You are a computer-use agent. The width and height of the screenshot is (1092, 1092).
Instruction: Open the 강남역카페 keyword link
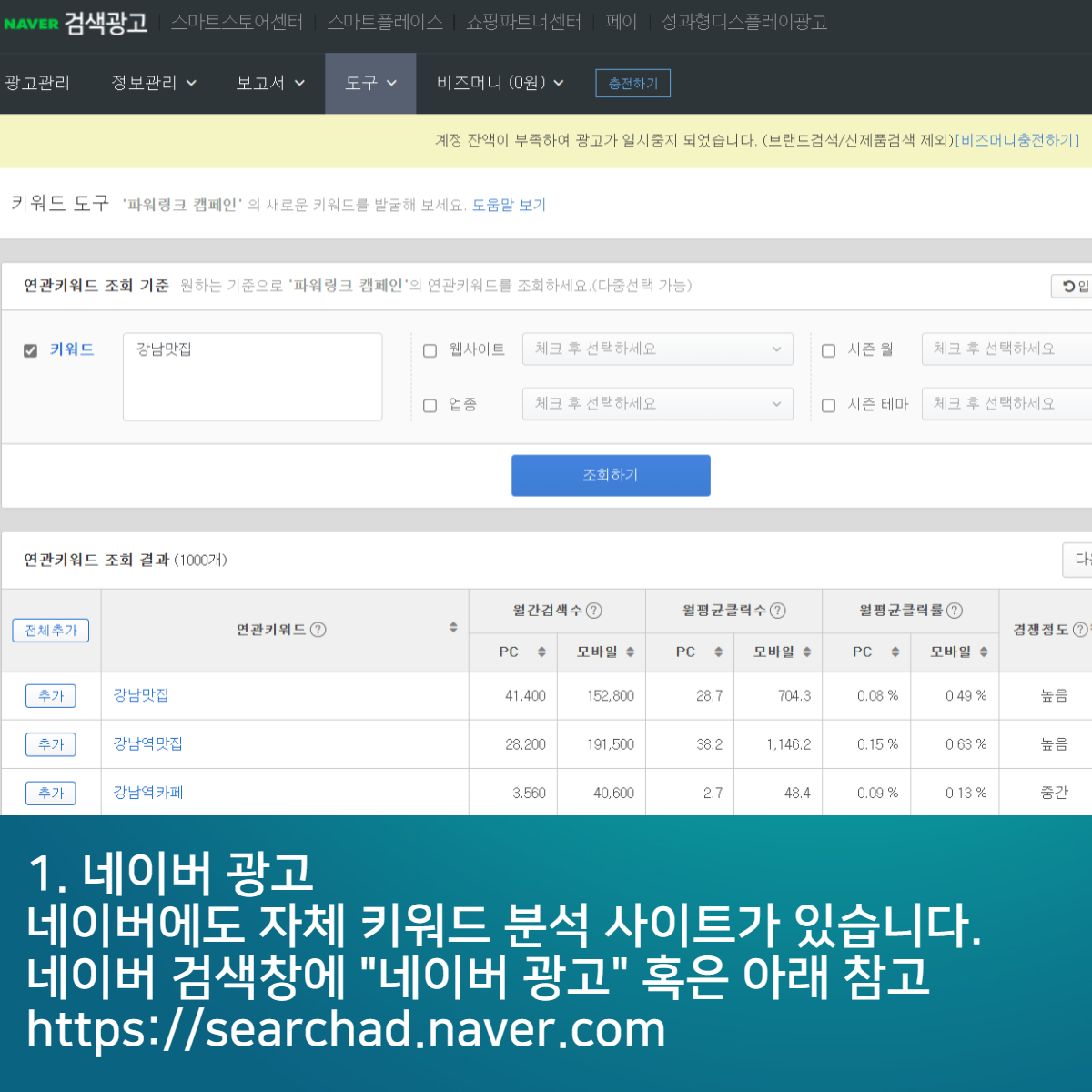(147, 793)
